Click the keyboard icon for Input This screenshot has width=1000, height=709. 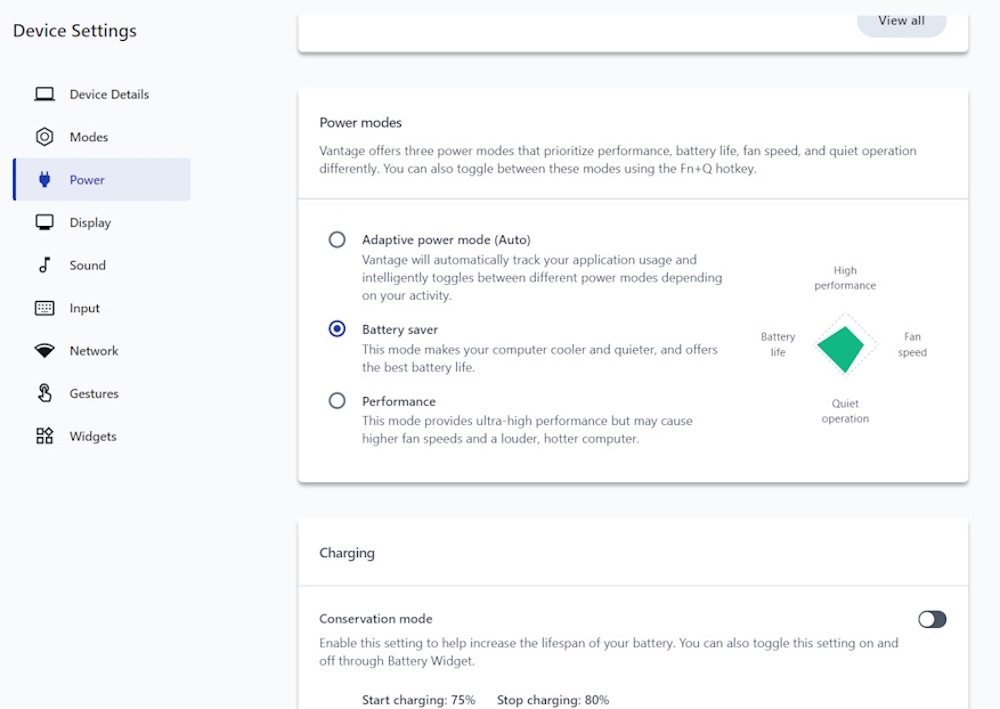44,308
